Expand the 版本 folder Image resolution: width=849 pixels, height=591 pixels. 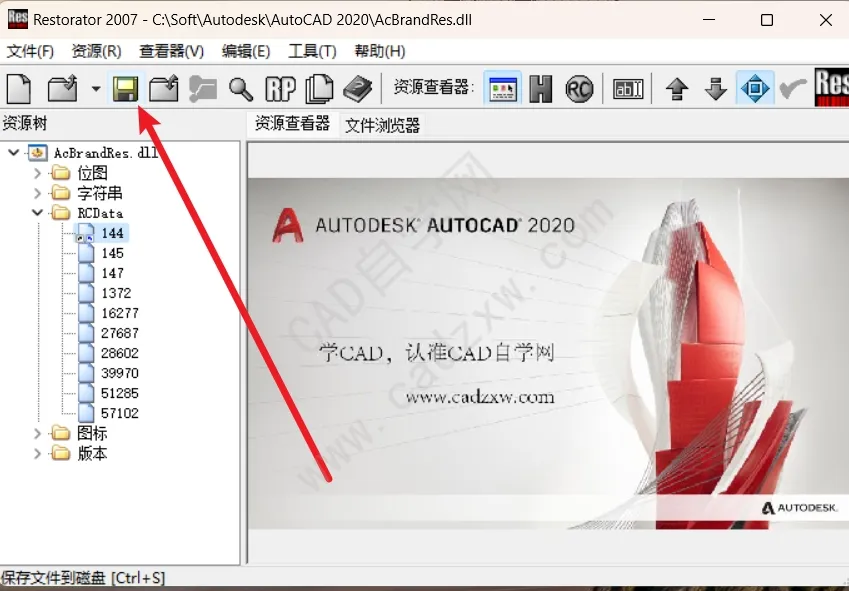(37, 453)
